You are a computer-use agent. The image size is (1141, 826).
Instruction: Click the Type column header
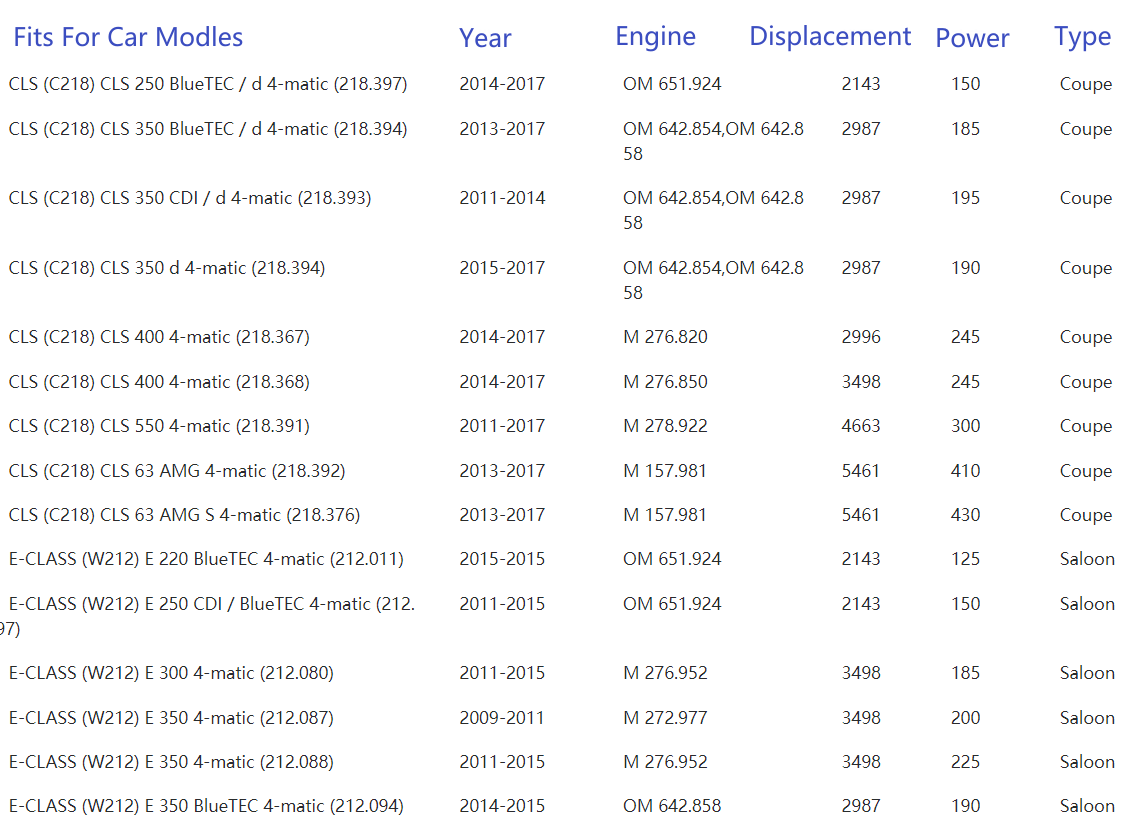(1082, 37)
